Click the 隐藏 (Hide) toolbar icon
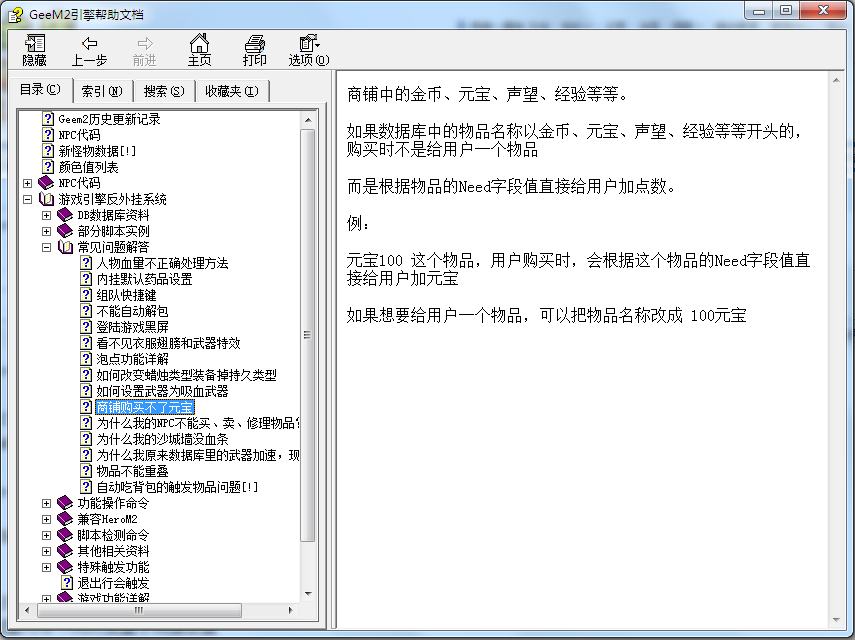Viewport: 855px width, 640px height. pos(33,48)
